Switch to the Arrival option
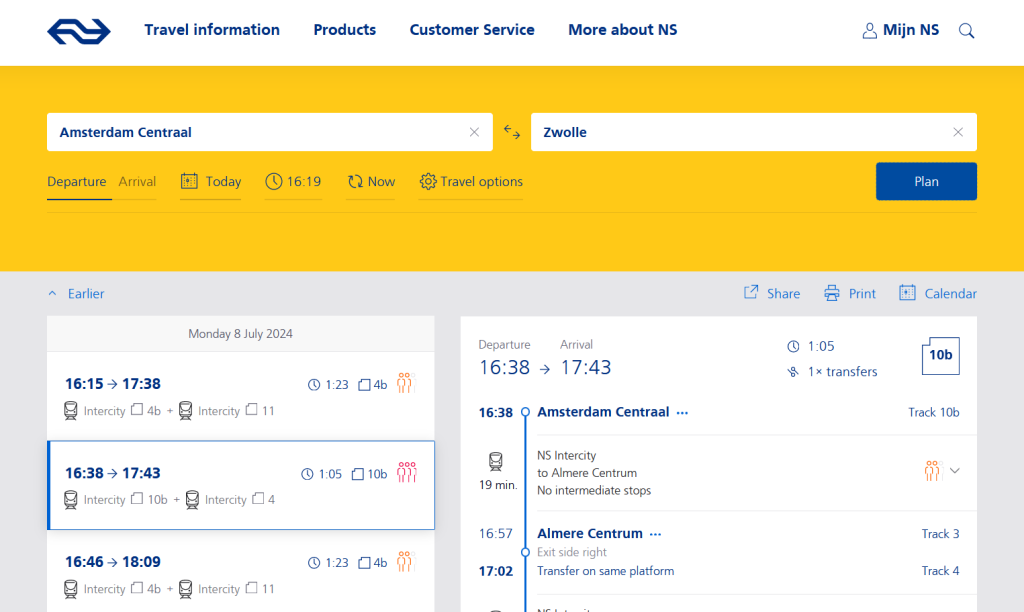 pyautogui.click(x=137, y=182)
